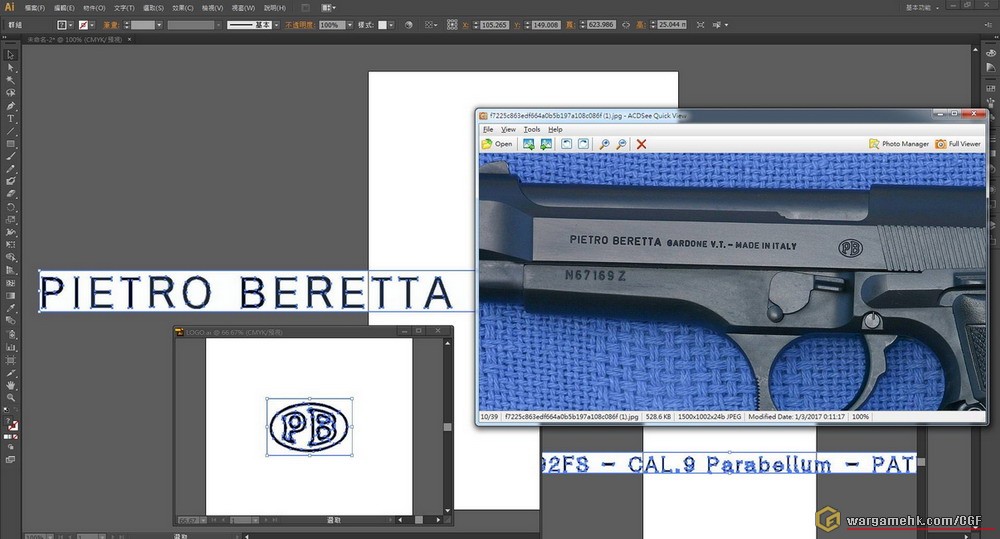
Task: Open the Tools menu in ACDSee
Action: 531,129
